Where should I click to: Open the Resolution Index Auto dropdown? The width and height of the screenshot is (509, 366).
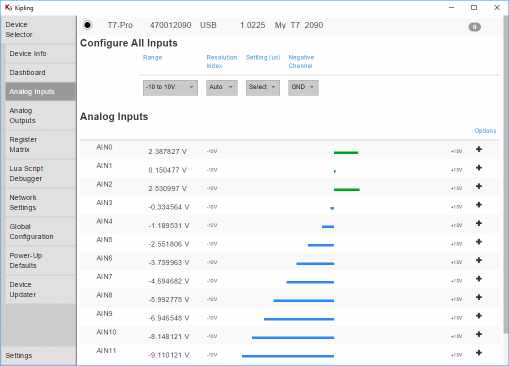222,88
